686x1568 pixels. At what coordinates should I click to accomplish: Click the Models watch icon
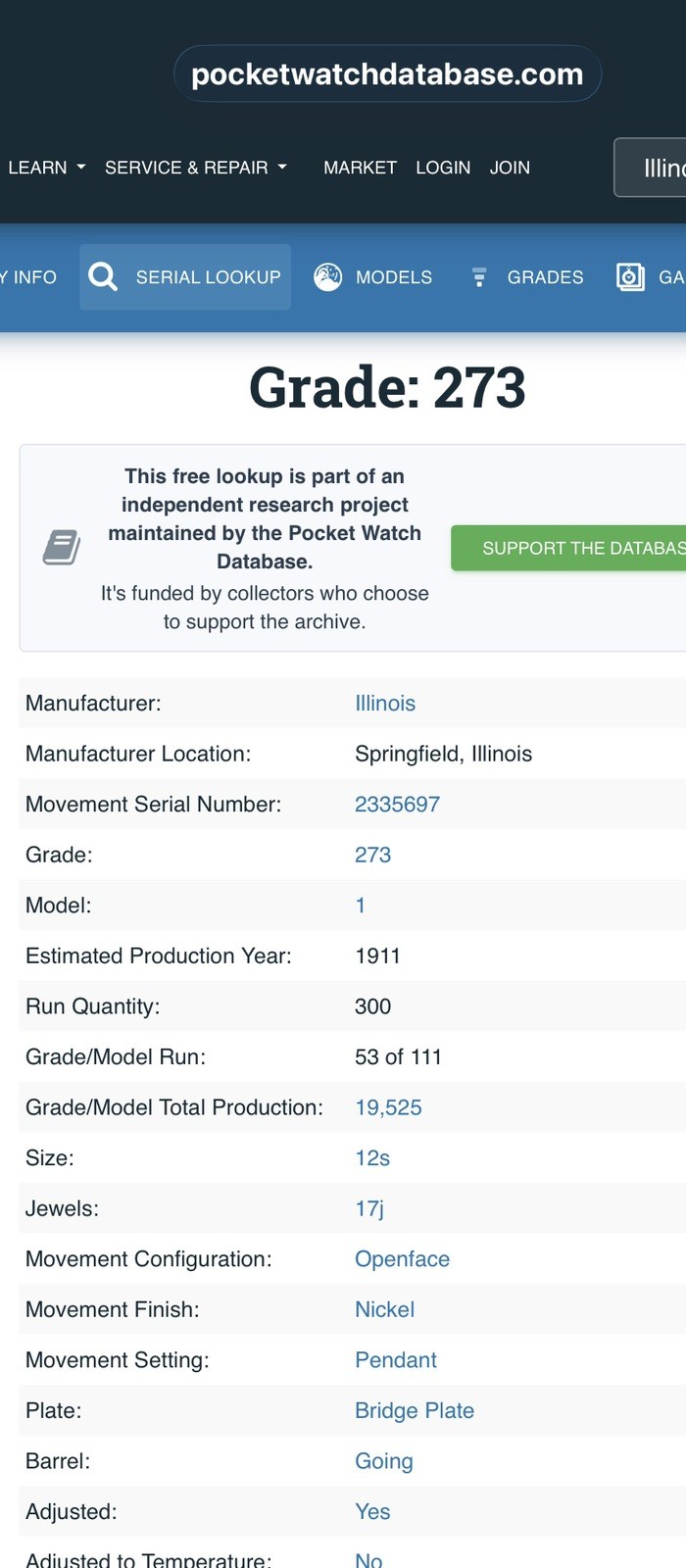(x=327, y=277)
